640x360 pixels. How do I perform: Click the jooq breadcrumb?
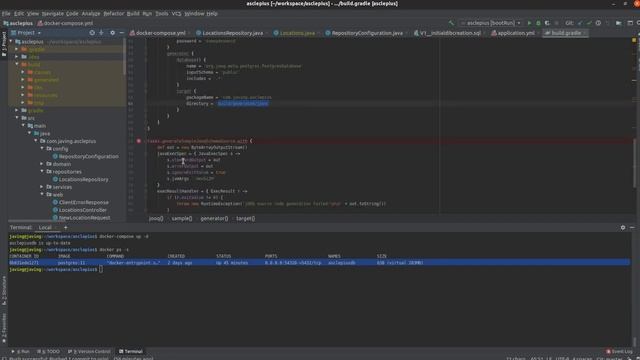(x=156, y=218)
